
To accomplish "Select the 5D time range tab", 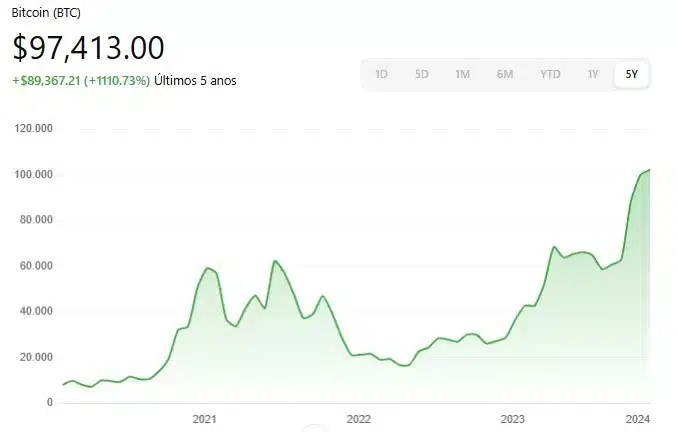I will 422,74.
